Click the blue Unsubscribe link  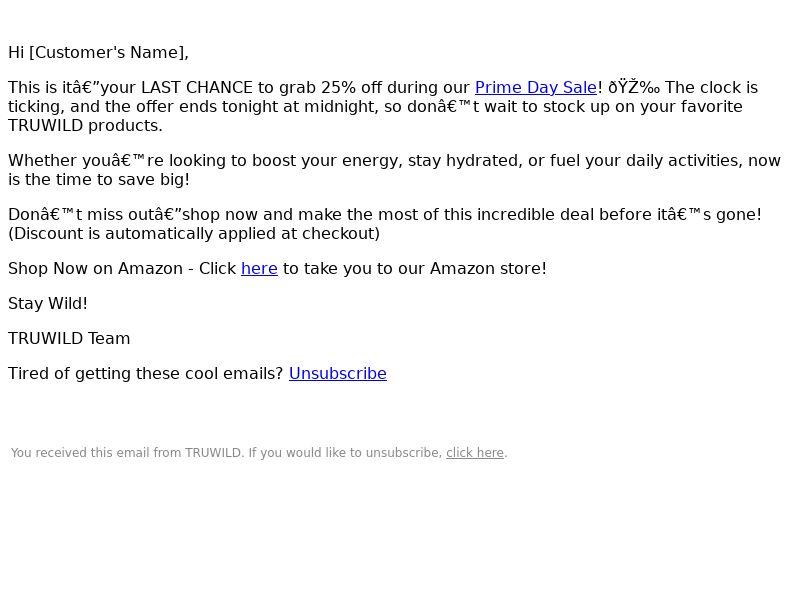338,374
